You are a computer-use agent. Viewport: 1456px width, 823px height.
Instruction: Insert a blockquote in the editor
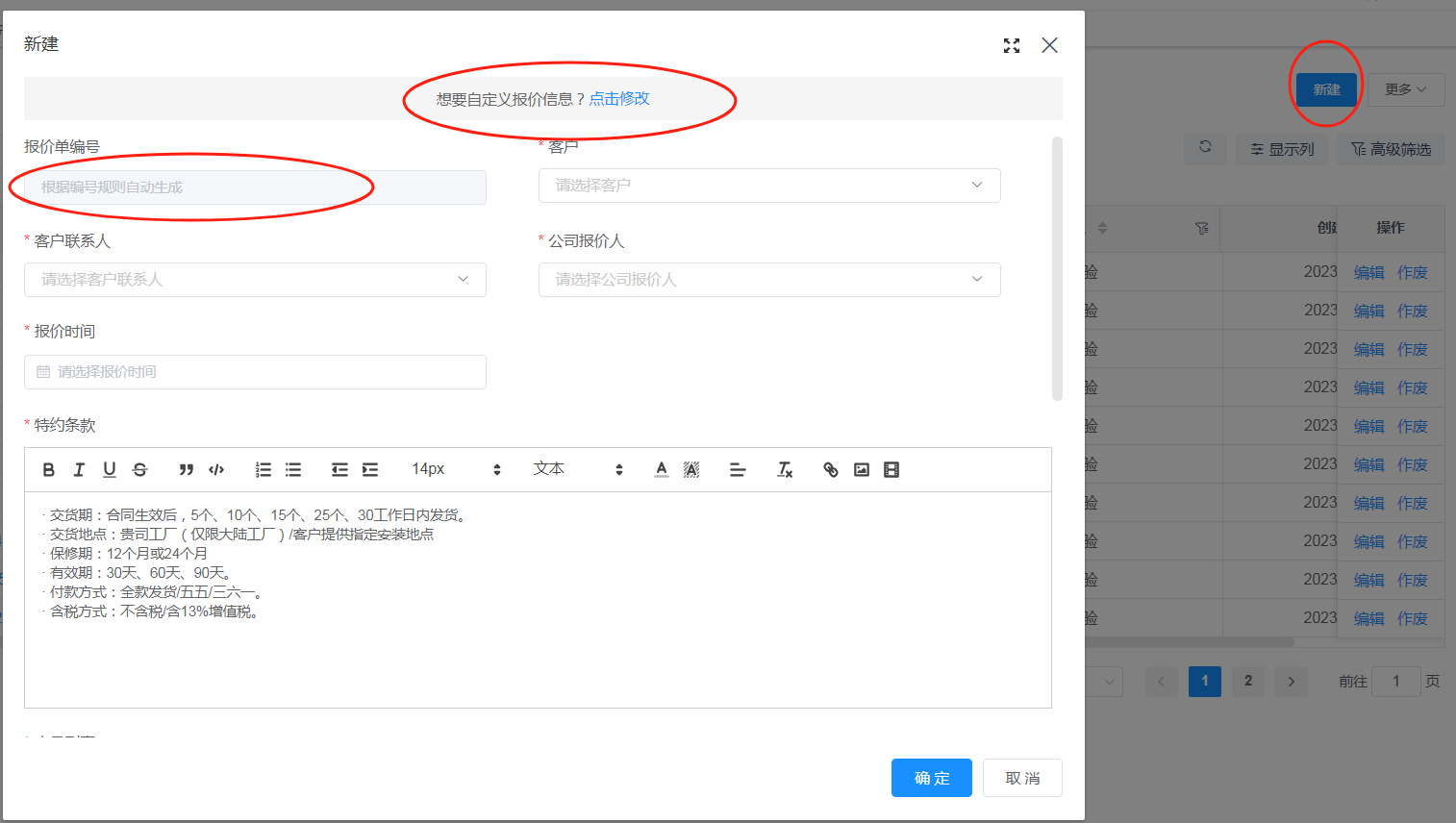pyautogui.click(x=186, y=469)
